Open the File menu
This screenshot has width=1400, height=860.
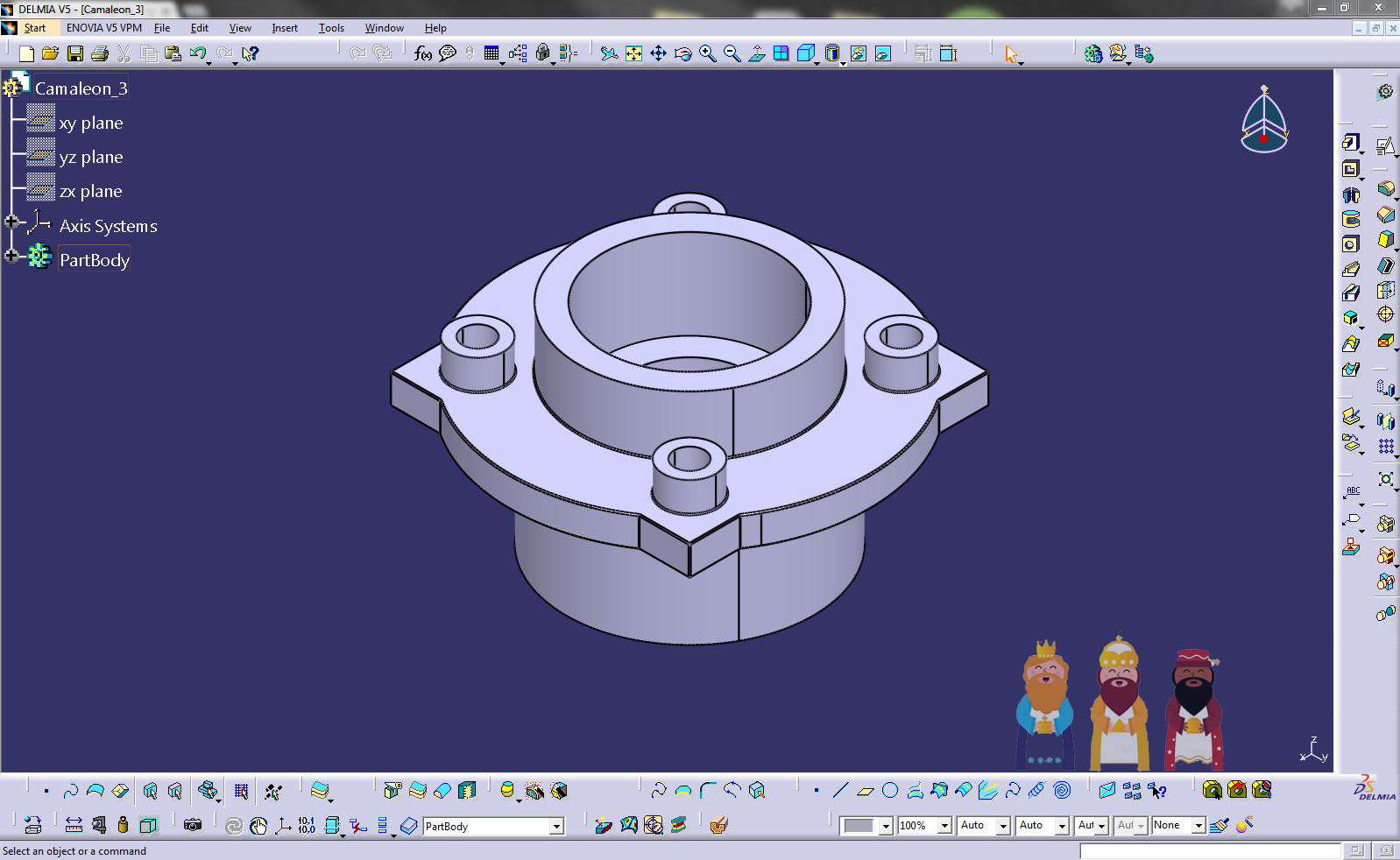coord(162,28)
